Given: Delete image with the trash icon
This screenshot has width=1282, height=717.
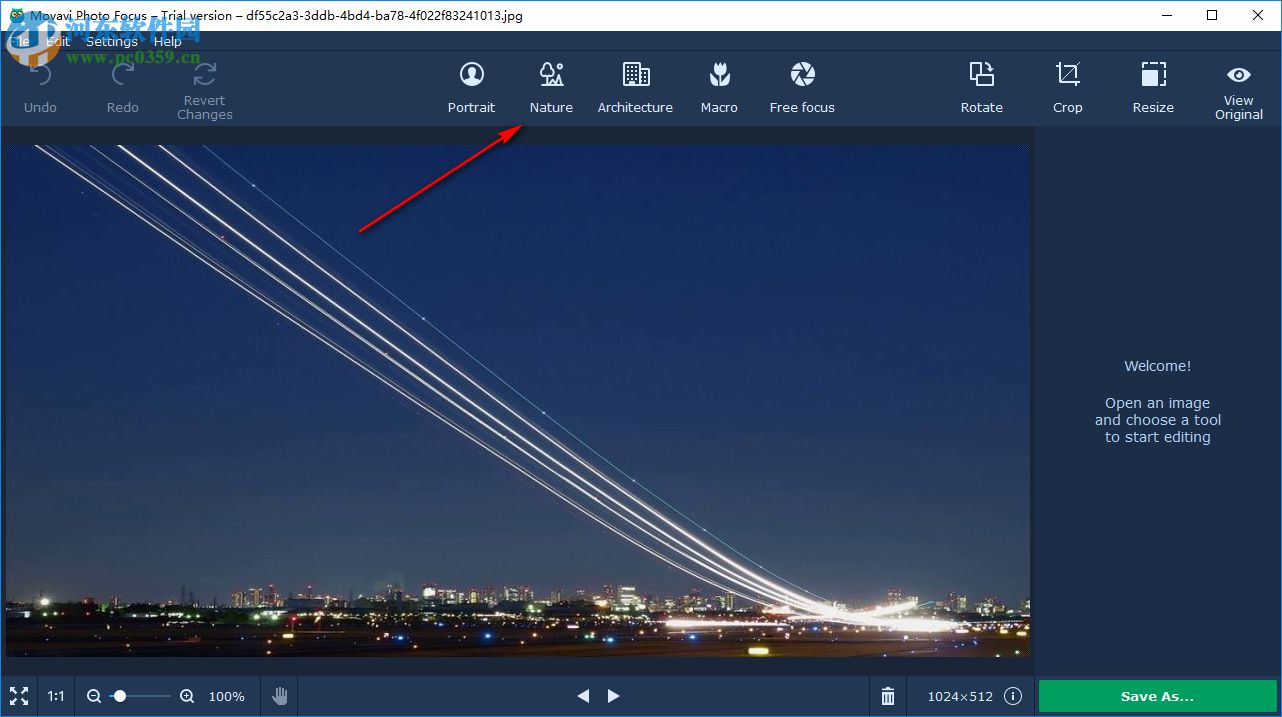Looking at the screenshot, I should pyautogui.click(x=888, y=696).
